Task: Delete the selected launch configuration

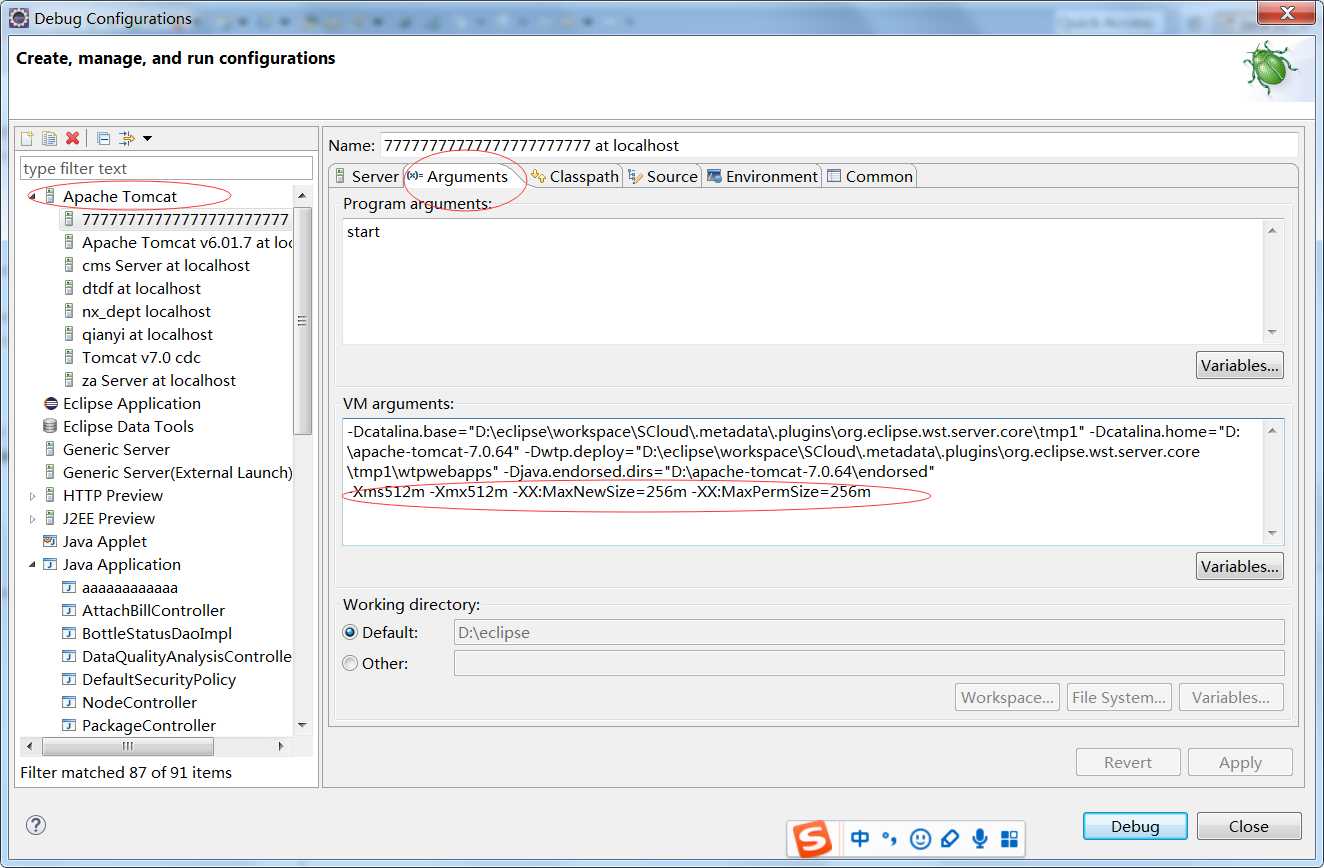Action: (72, 138)
